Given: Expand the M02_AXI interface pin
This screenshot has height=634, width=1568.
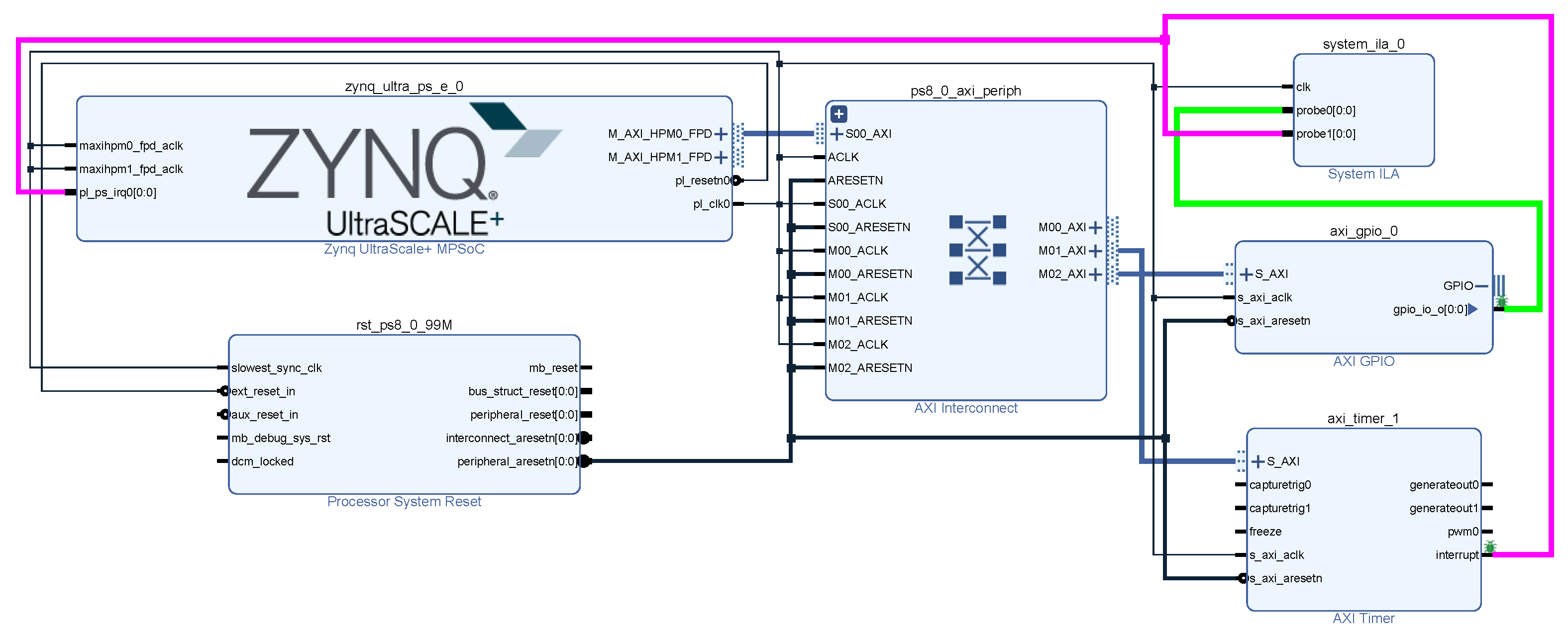Looking at the screenshot, I should click(x=1095, y=274).
